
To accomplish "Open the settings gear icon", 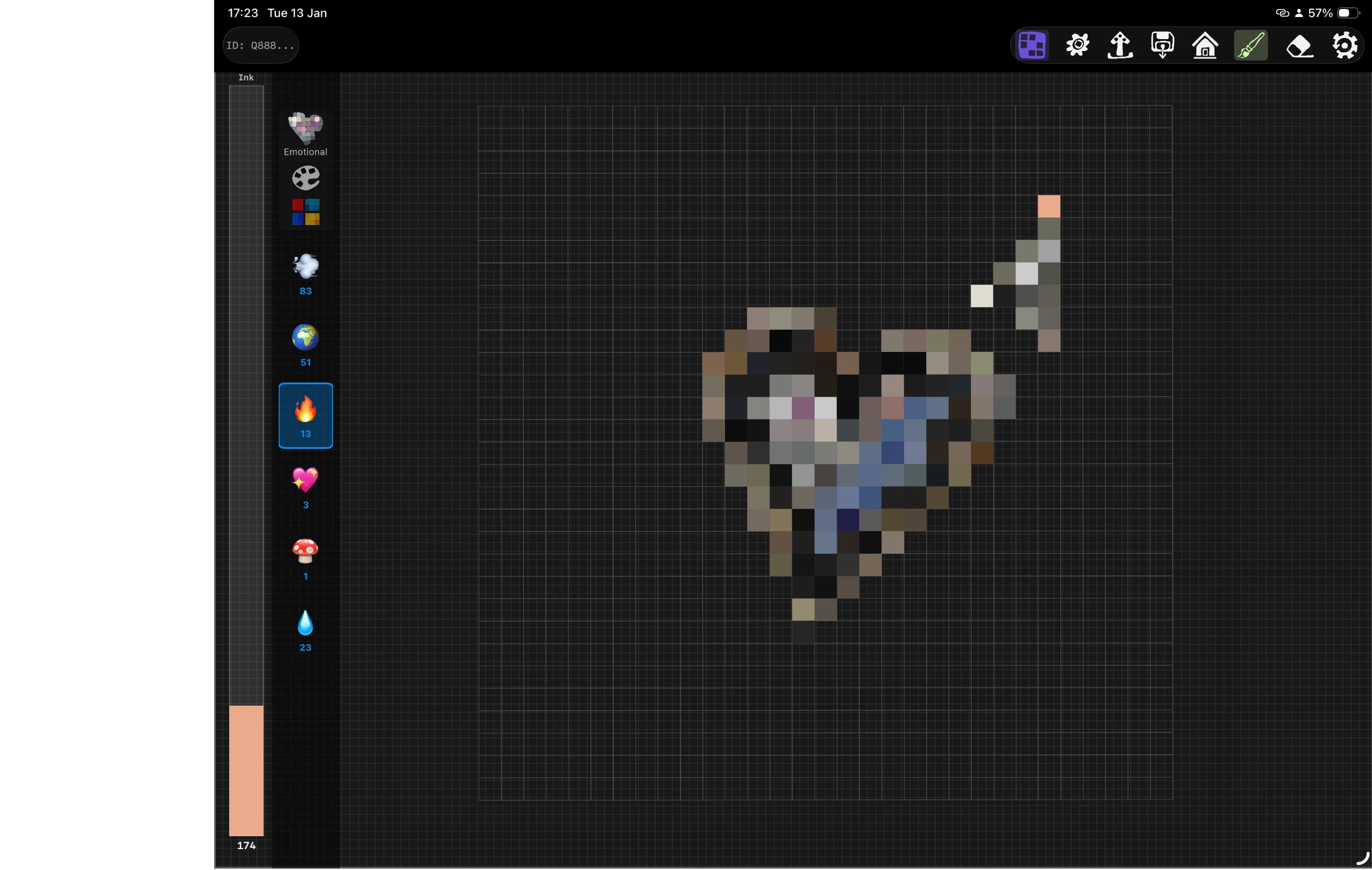I will coord(1345,45).
